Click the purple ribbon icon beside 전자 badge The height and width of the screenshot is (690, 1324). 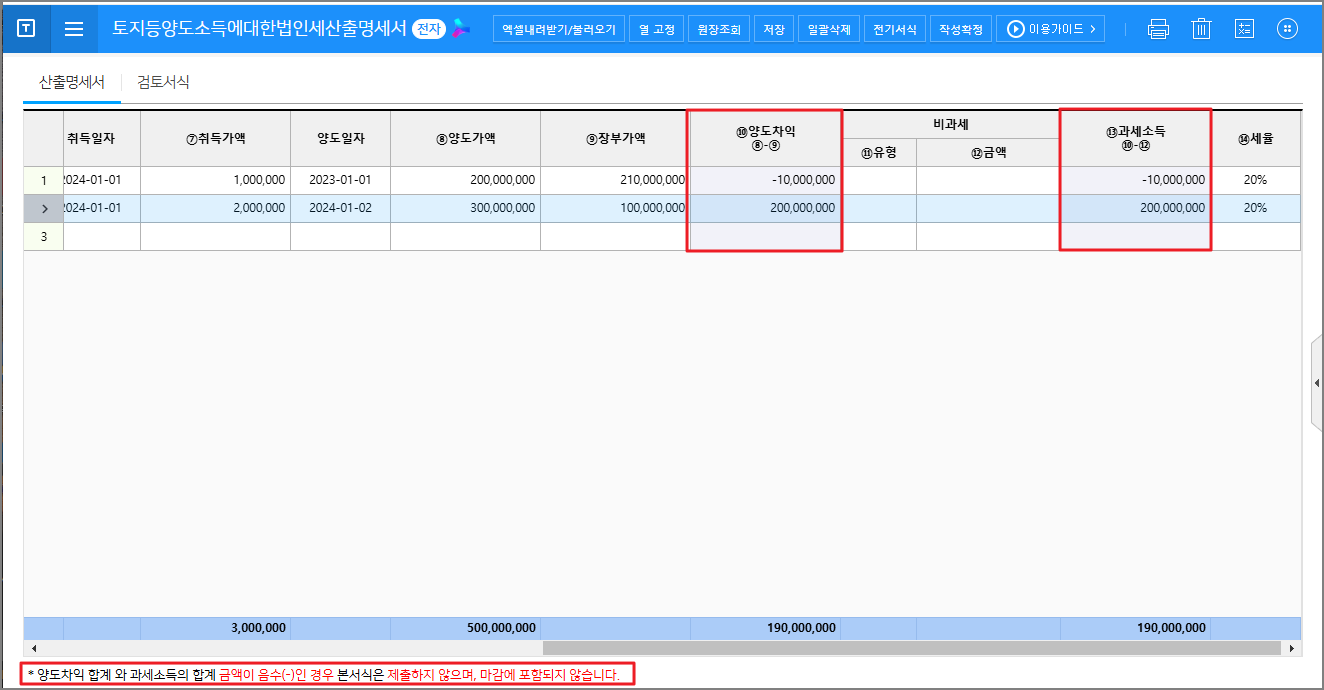point(459,28)
